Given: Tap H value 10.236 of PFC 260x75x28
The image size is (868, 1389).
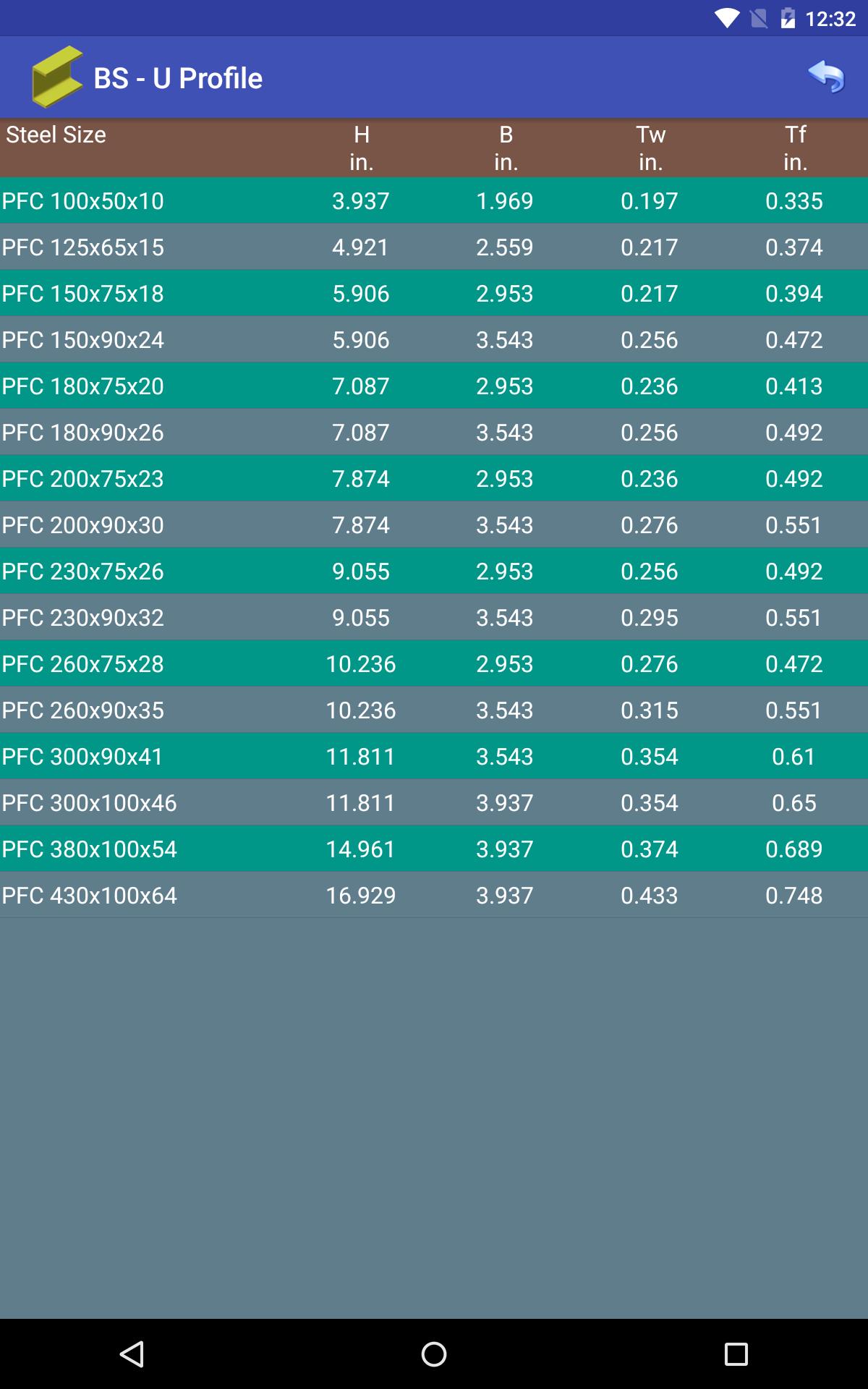Looking at the screenshot, I should [x=361, y=663].
